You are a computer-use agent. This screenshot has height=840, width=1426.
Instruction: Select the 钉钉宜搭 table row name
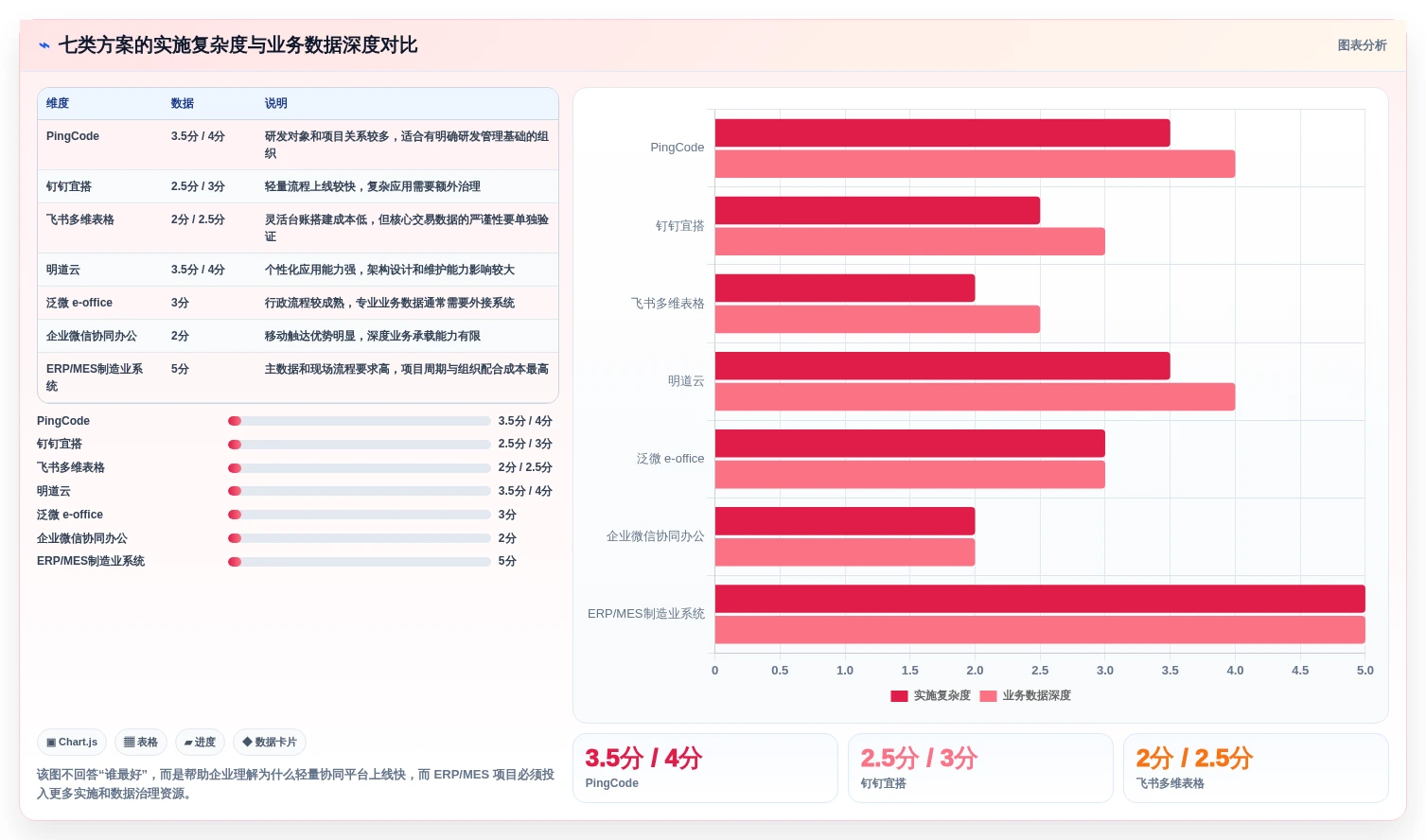click(69, 186)
